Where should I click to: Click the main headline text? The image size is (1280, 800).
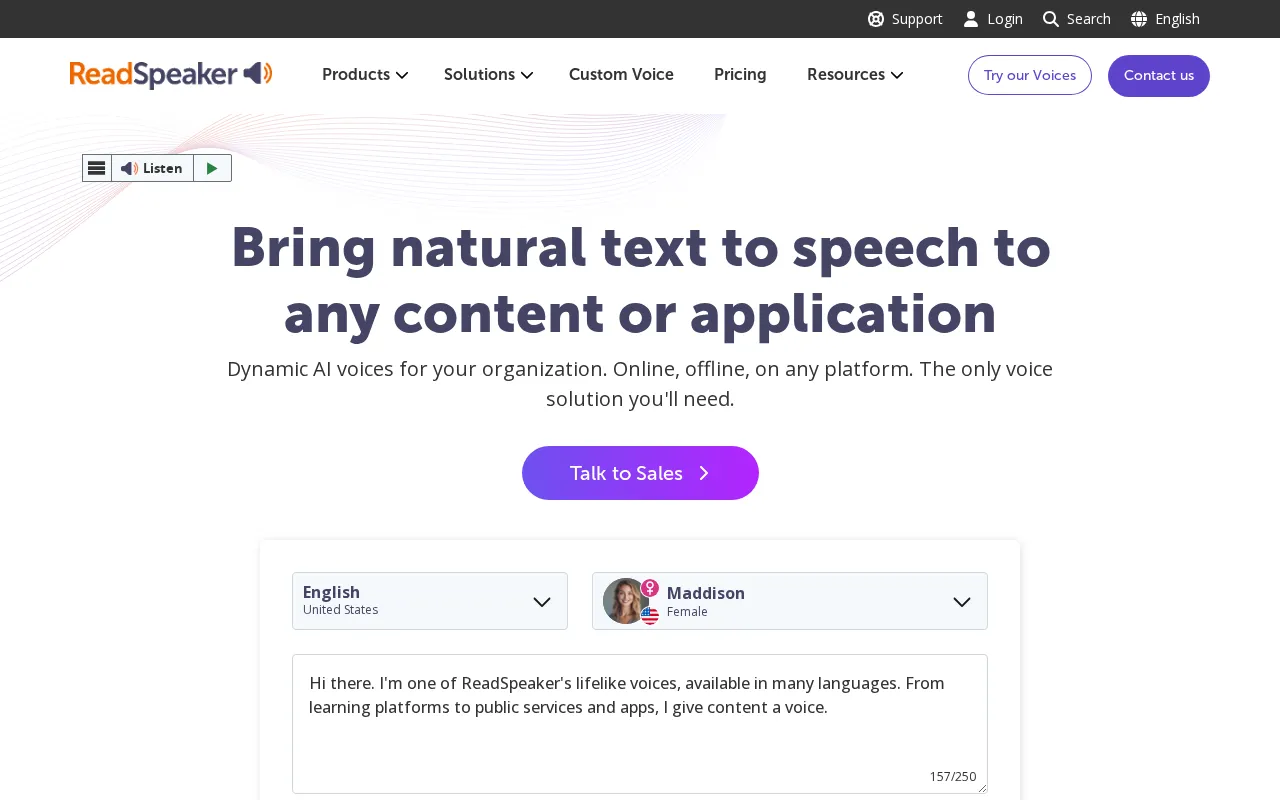click(640, 280)
